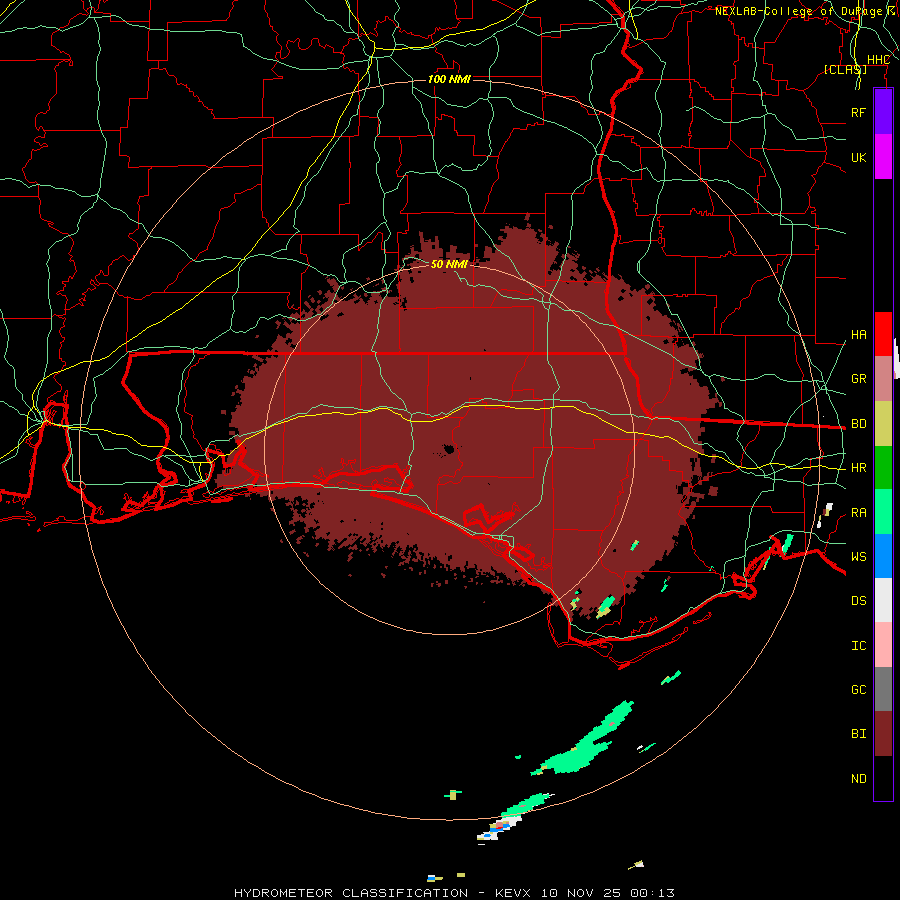Click the GR pink legend swatch

coord(883,379)
